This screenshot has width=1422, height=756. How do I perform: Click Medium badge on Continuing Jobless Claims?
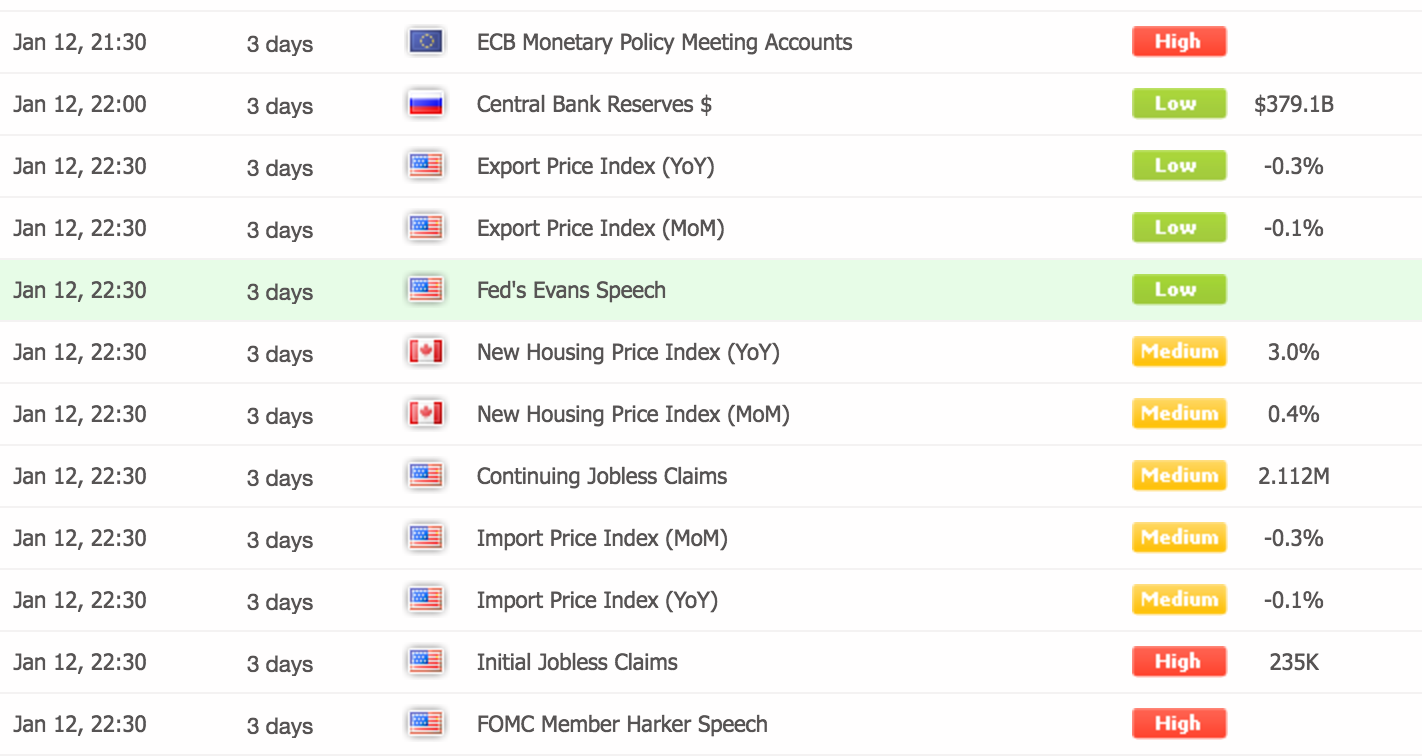[1179, 476]
